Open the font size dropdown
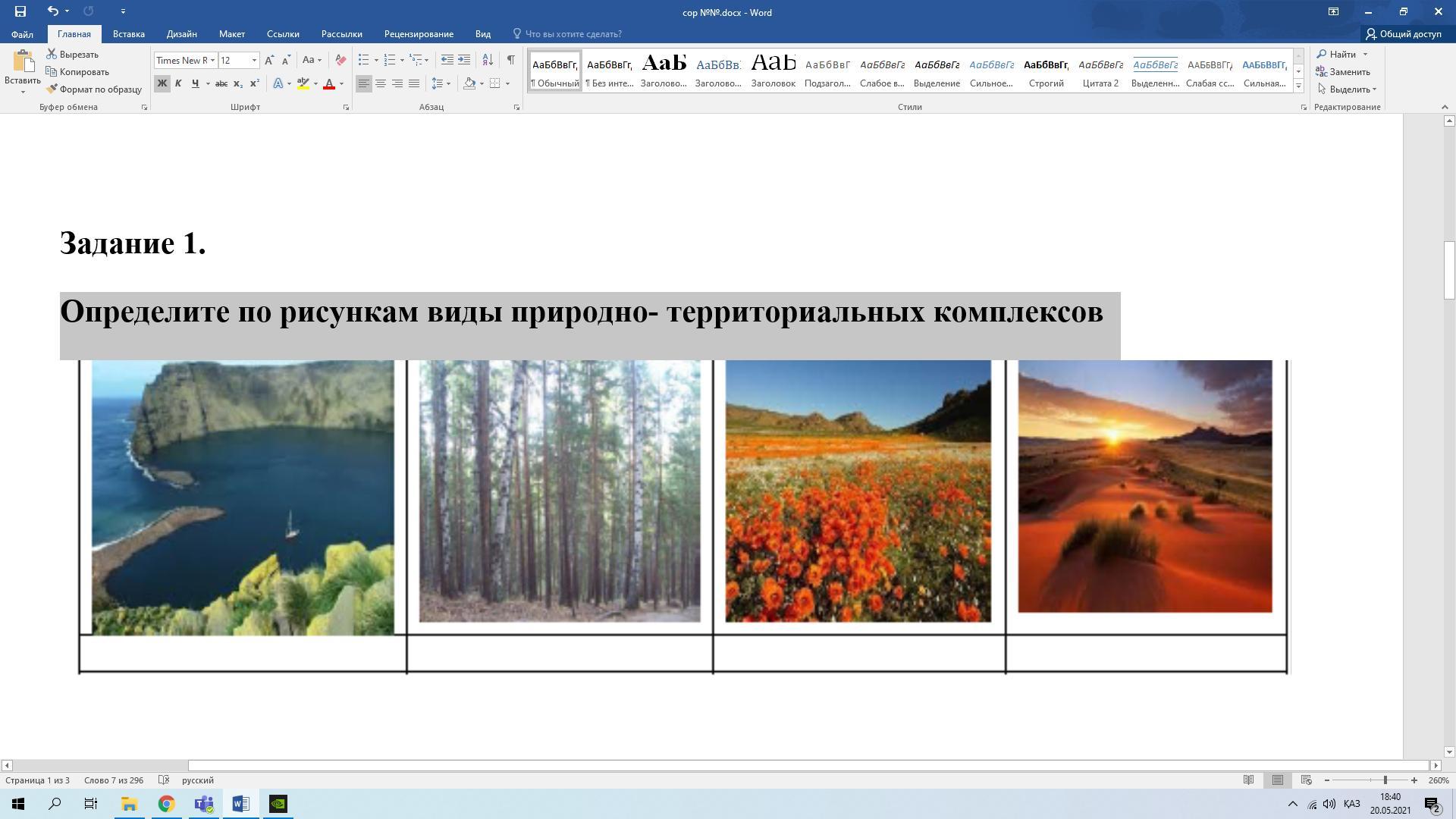 click(x=254, y=60)
